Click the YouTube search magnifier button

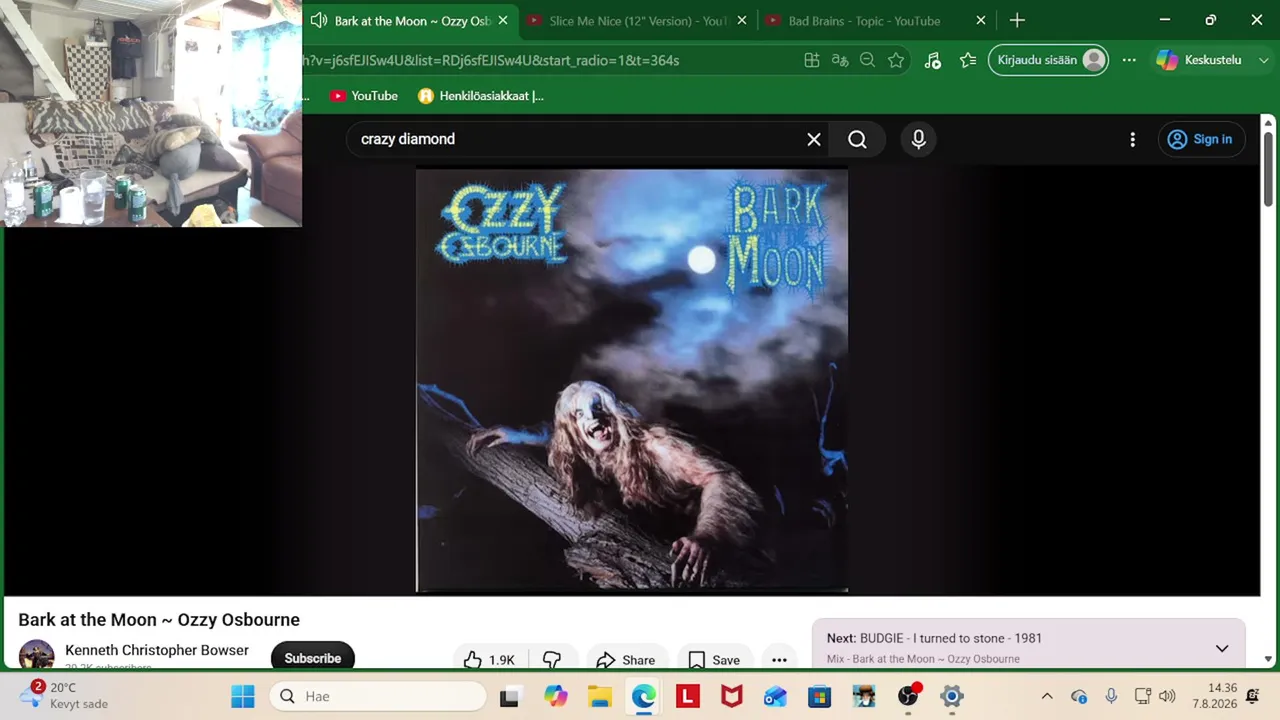(857, 139)
